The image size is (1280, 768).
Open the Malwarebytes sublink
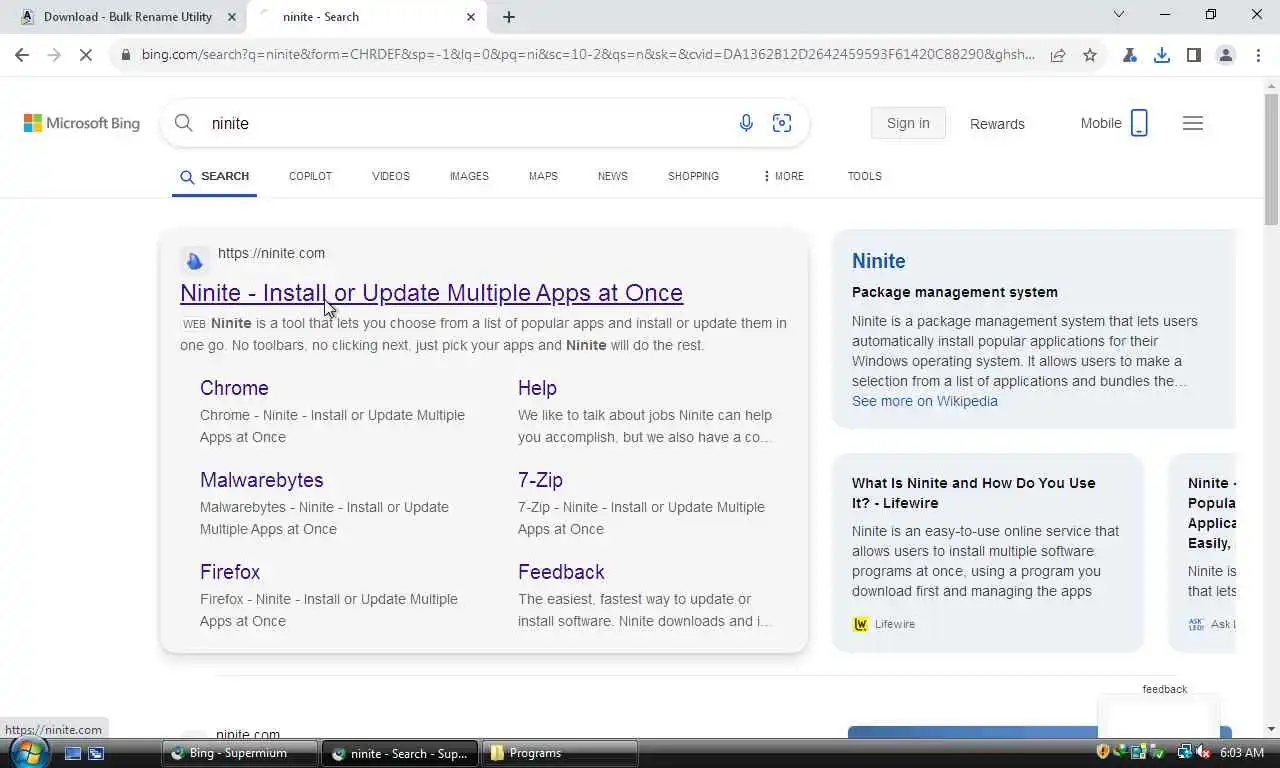[262, 480]
